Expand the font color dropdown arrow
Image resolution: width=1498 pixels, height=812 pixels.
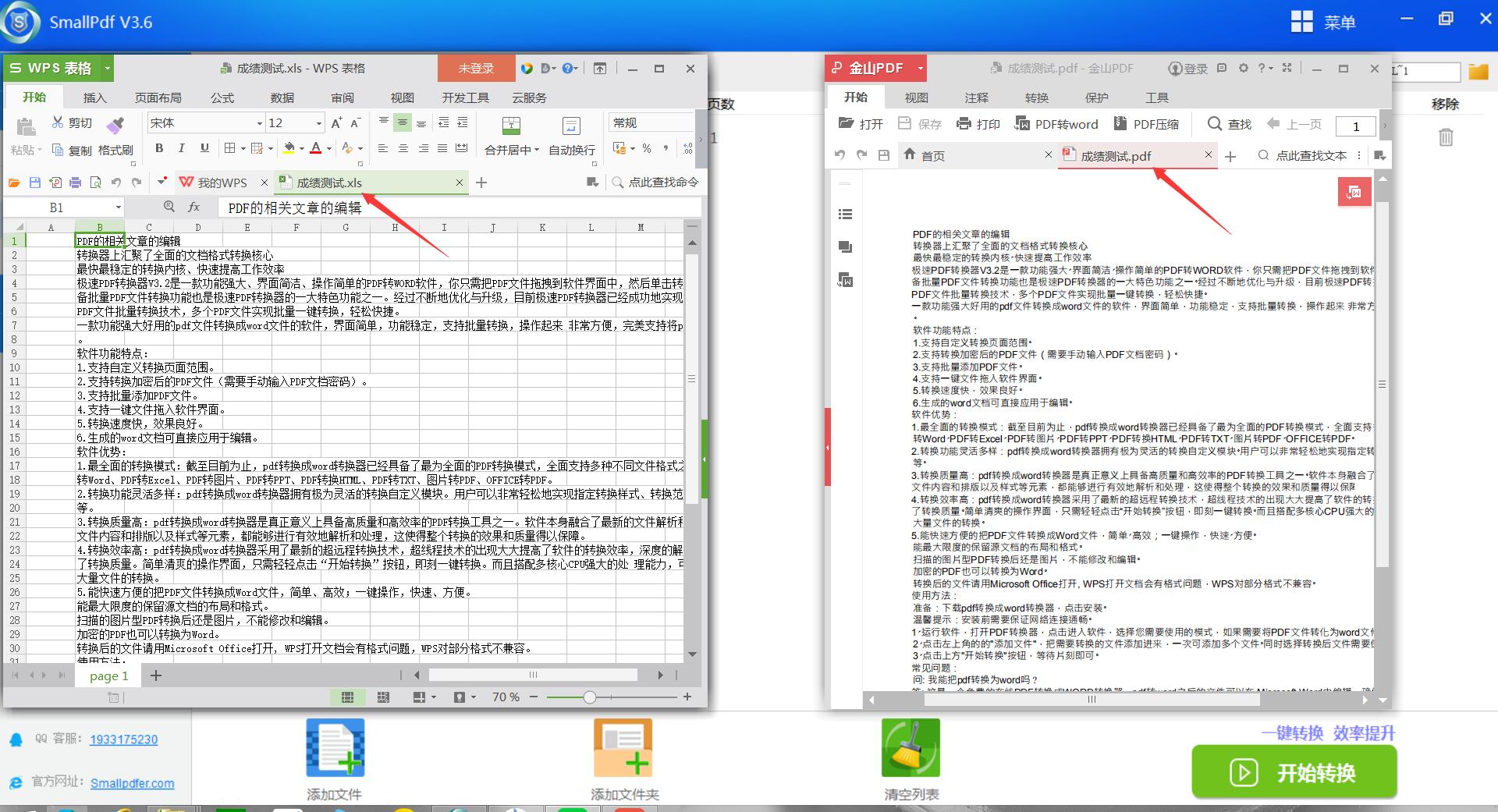click(329, 148)
